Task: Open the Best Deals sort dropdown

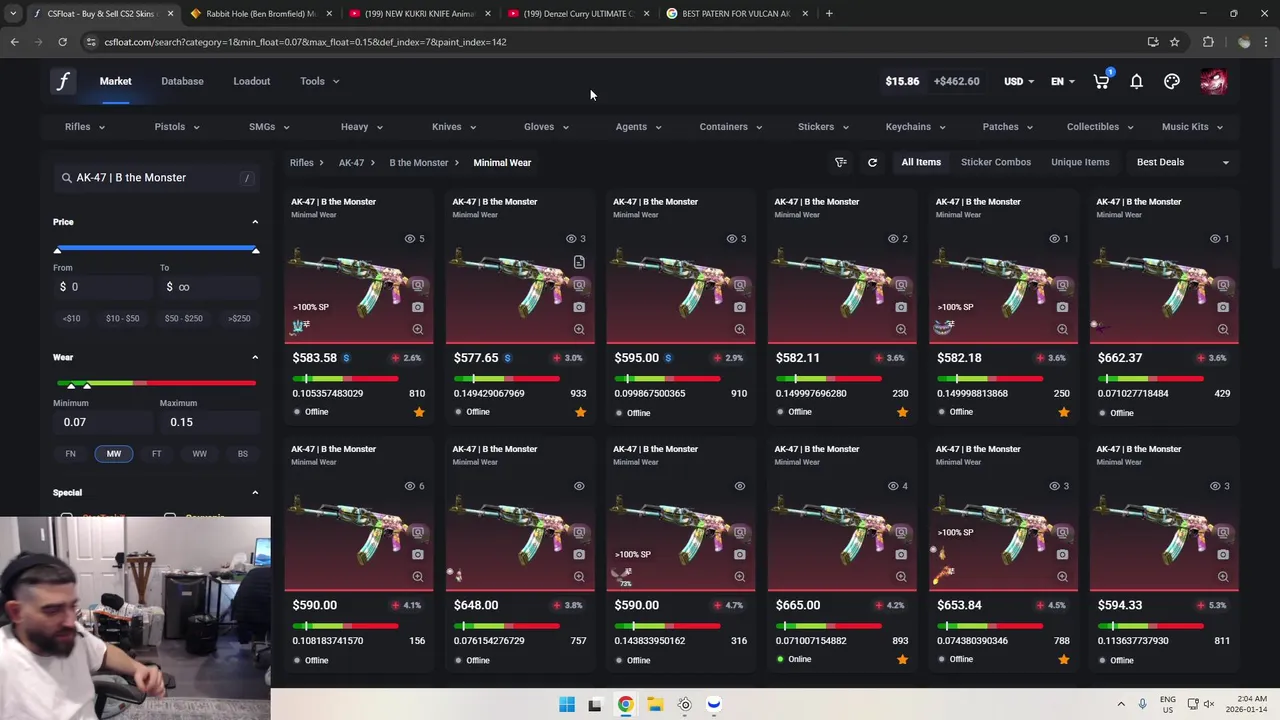Action: coord(1183,162)
